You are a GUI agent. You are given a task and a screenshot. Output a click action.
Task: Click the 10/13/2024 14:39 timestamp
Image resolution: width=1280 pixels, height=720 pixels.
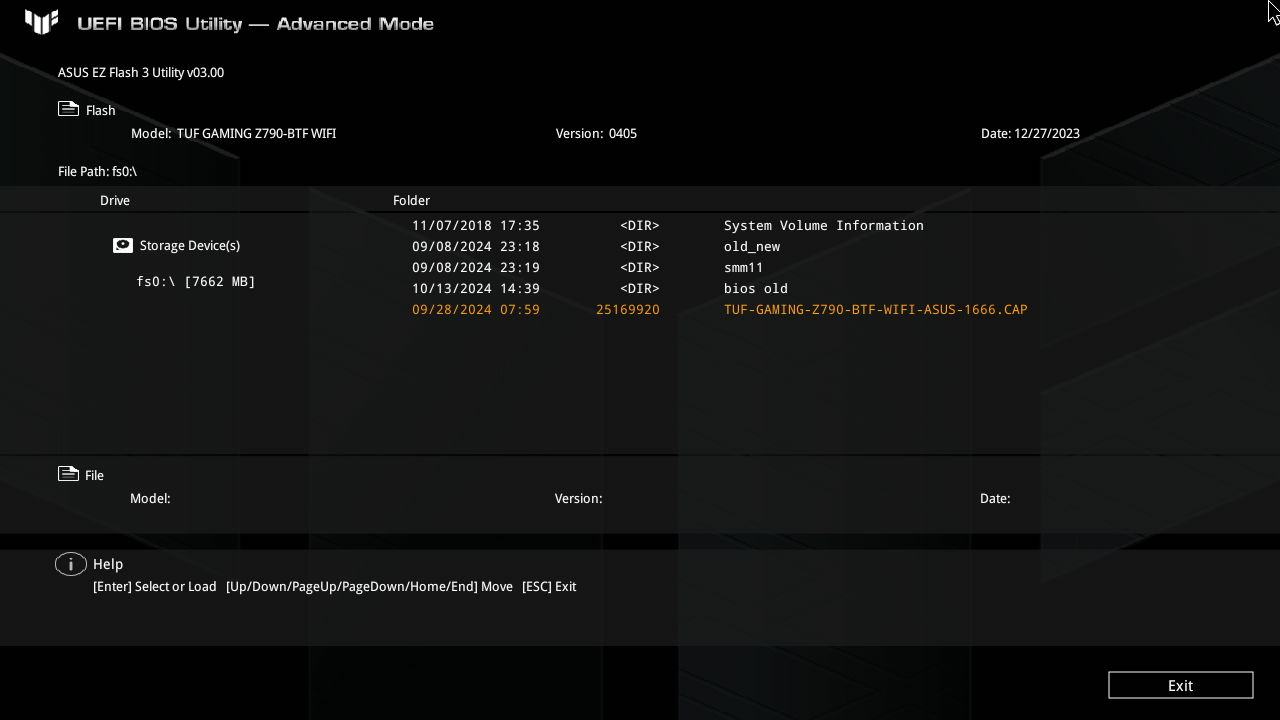tap(476, 288)
